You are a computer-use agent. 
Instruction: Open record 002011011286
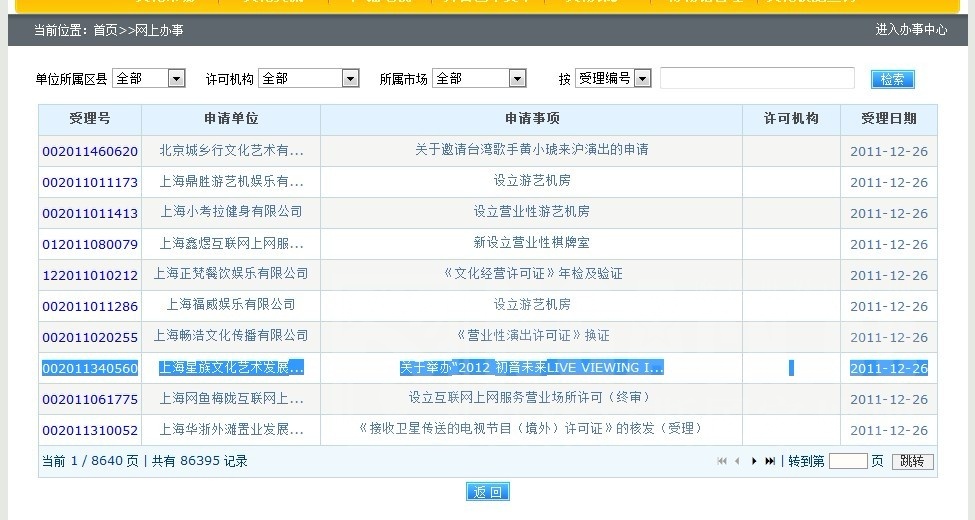point(90,306)
